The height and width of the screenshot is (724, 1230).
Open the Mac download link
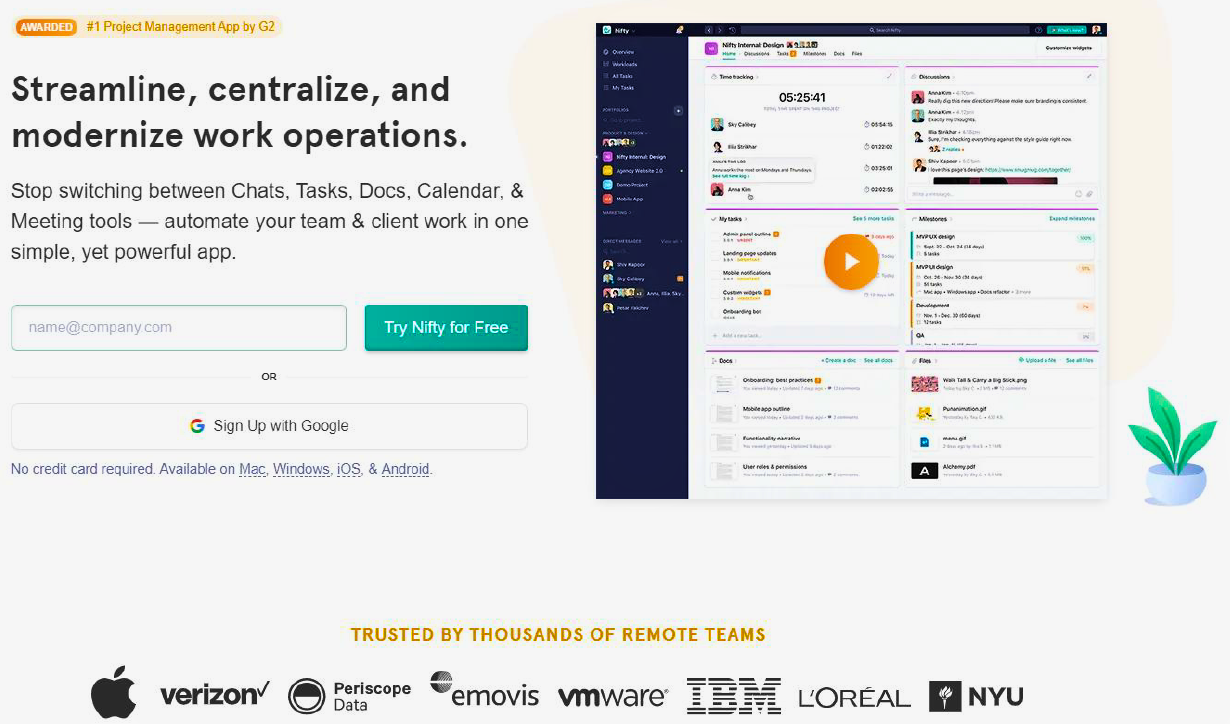coord(252,469)
